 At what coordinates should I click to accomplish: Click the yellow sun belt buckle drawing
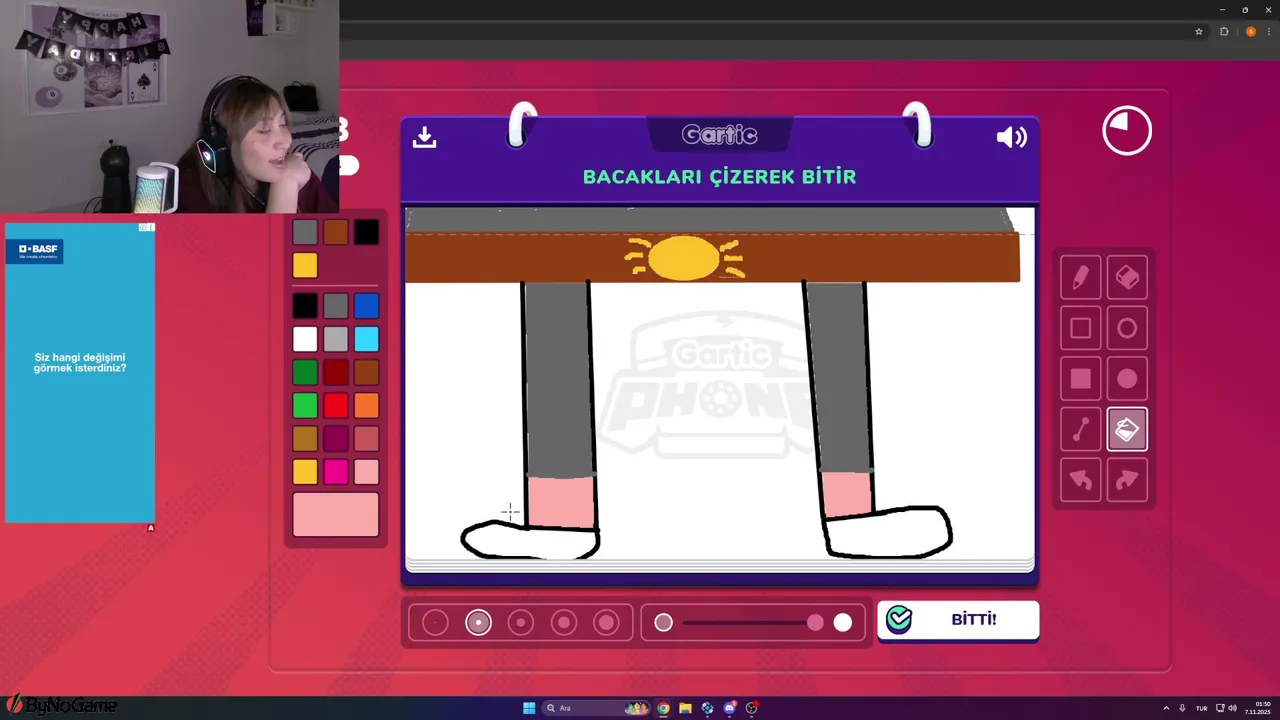(685, 258)
